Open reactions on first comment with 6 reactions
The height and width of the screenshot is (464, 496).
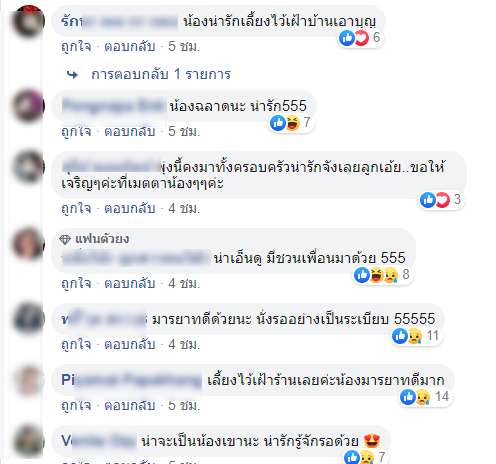pyautogui.click(x=360, y=38)
